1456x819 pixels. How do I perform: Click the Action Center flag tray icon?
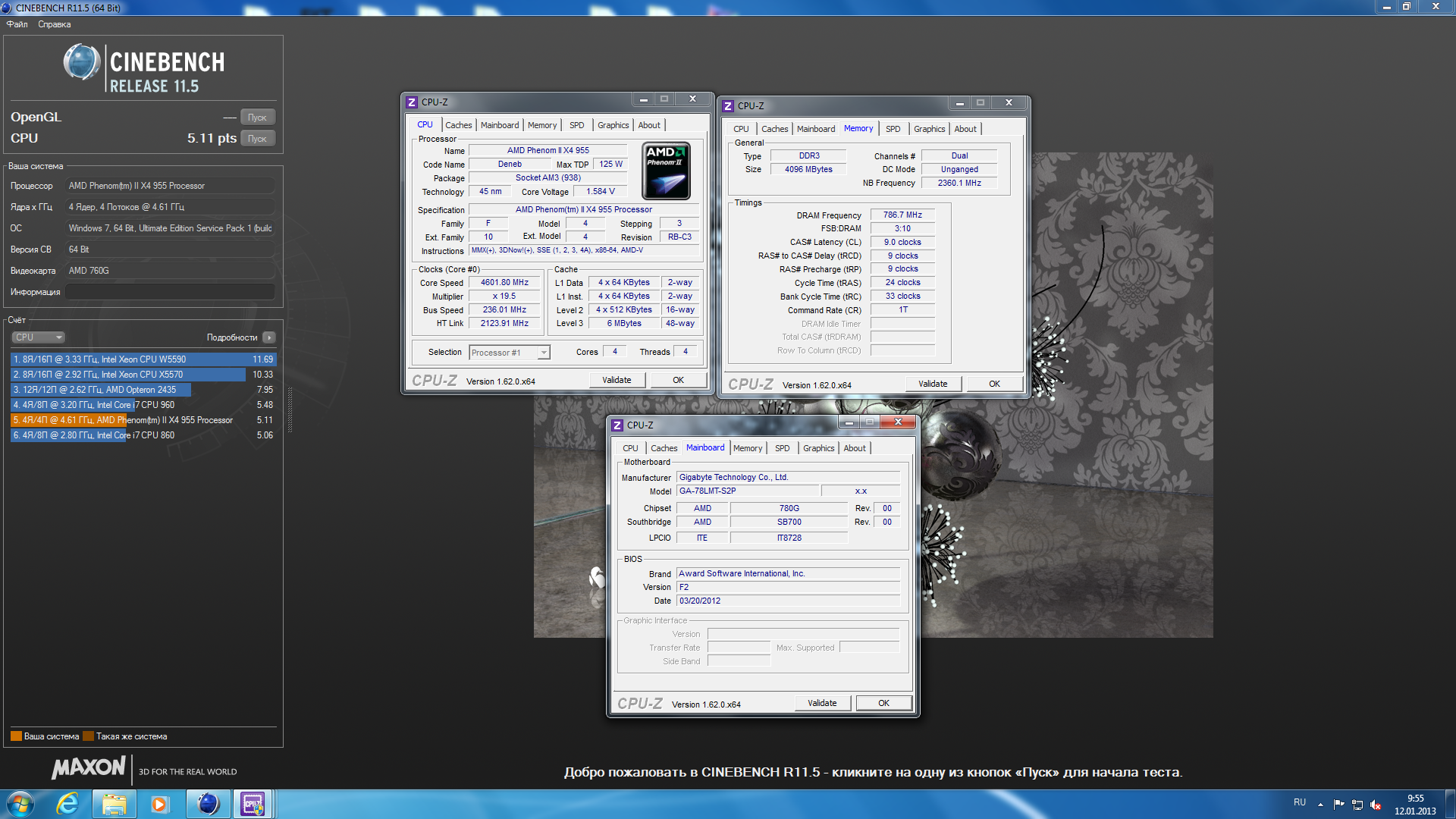tap(1338, 804)
